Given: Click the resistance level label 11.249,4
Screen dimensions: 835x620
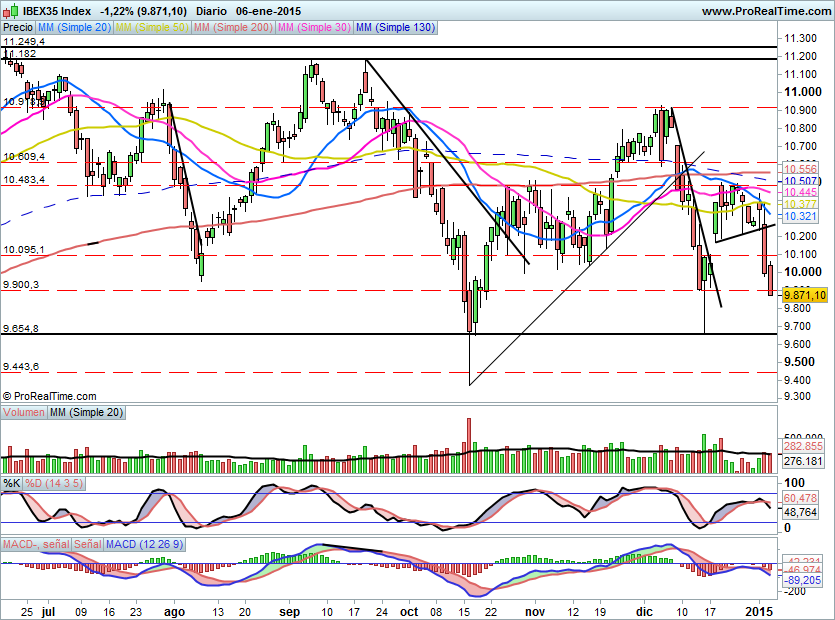Looking at the screenshot, I should coord(24,42).
